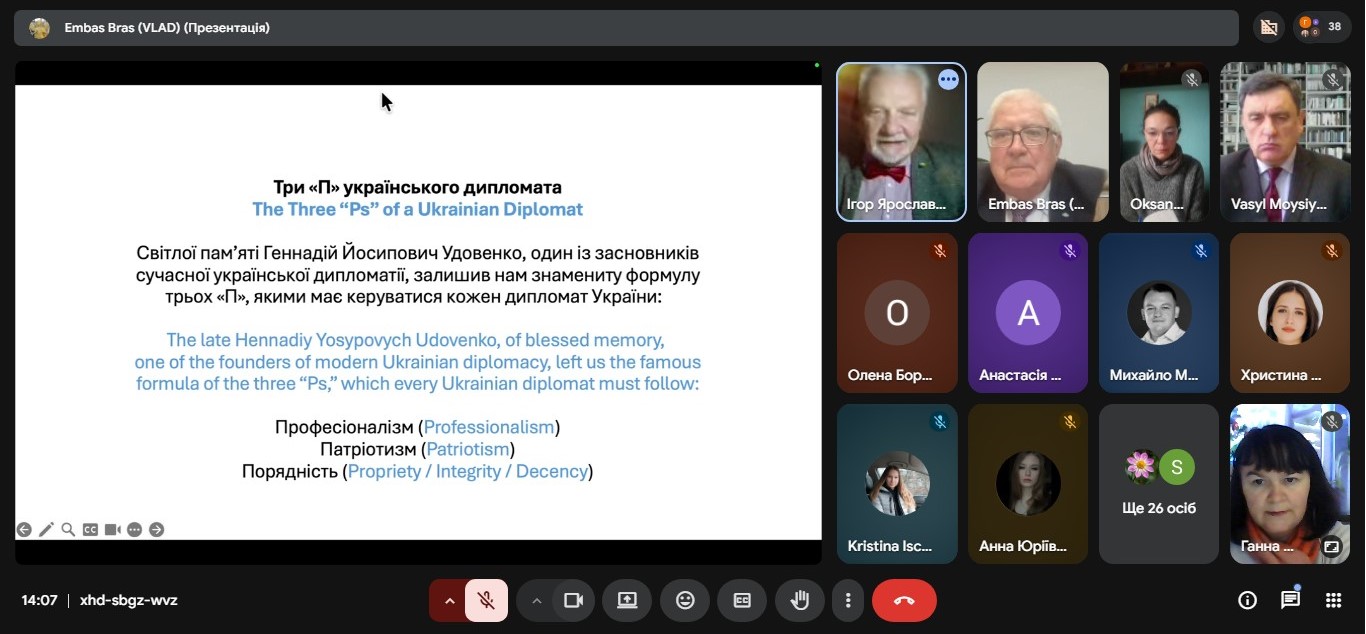Go to next slide using right arrow
Image resolution: width=1366 pixels, height=634 pixels.
tap(156, 530)
